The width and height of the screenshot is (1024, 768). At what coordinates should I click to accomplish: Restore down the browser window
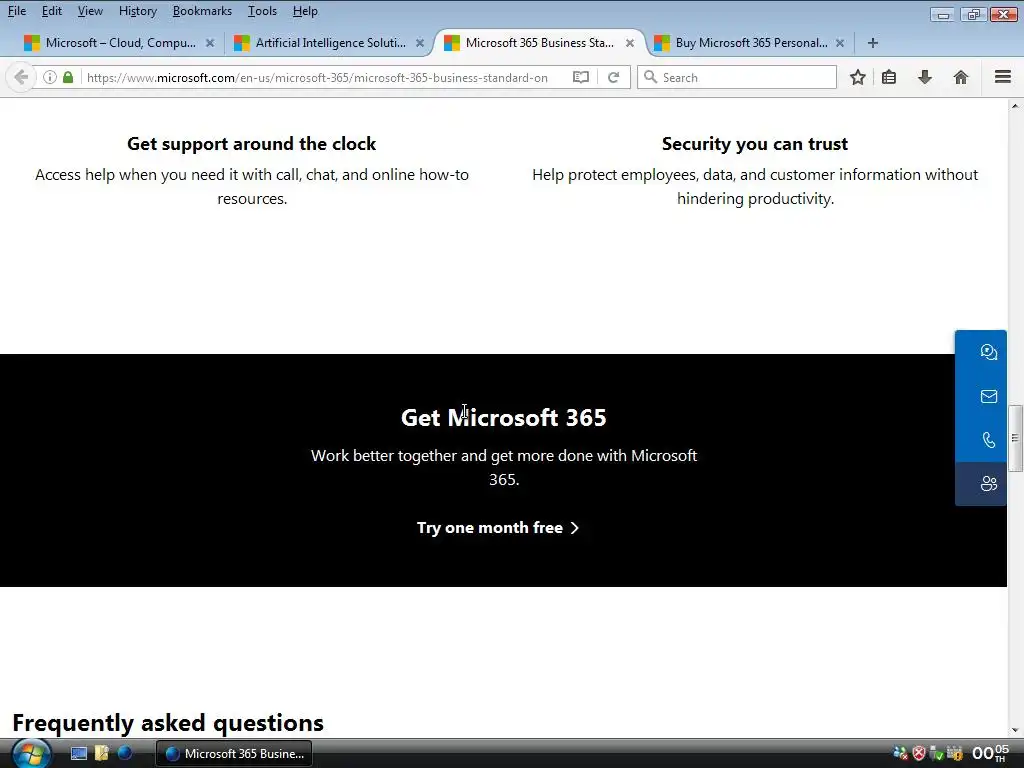(973, 14)
